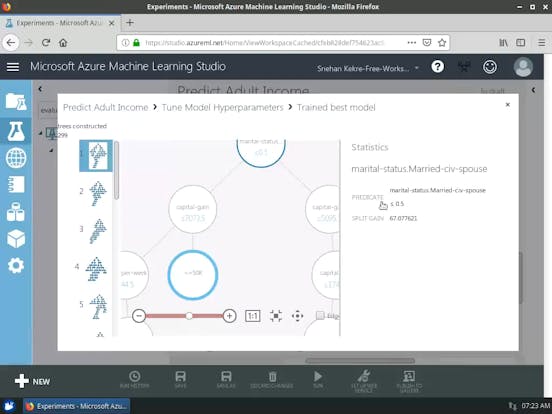Open the Web Services globe icon
The height and width of the screenshot is (414, 552).
tap(16, 158)
